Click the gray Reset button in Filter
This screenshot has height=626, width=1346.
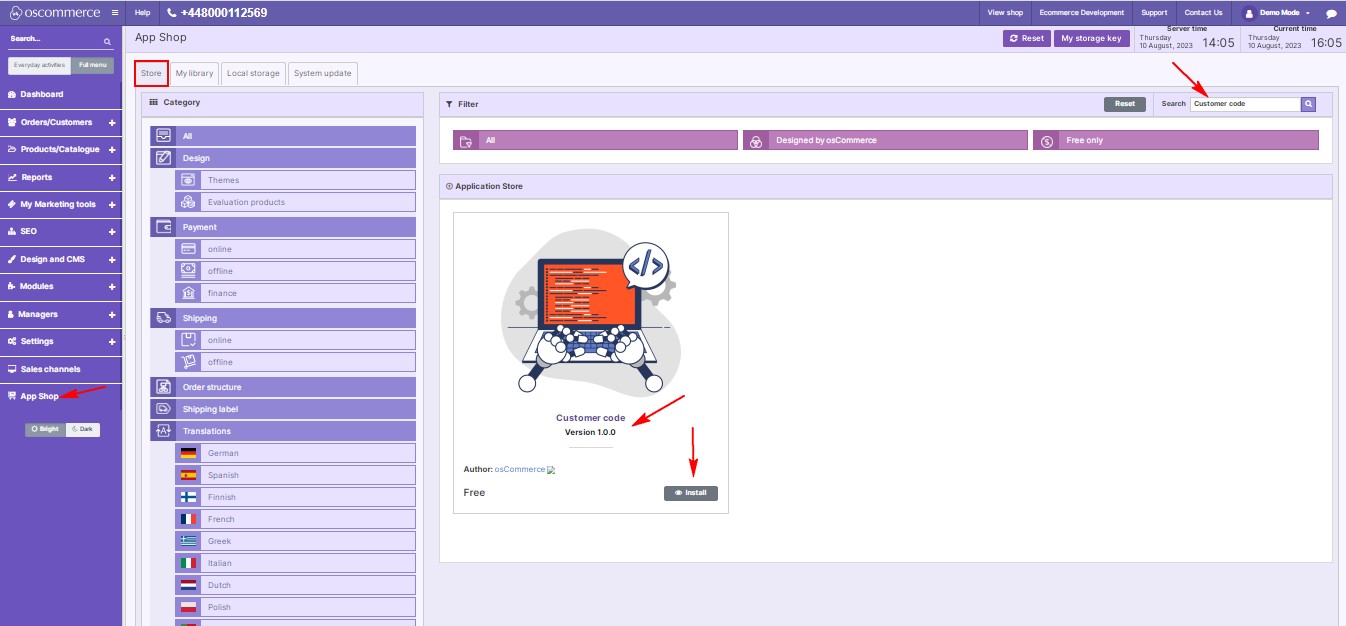[1125, 104]
